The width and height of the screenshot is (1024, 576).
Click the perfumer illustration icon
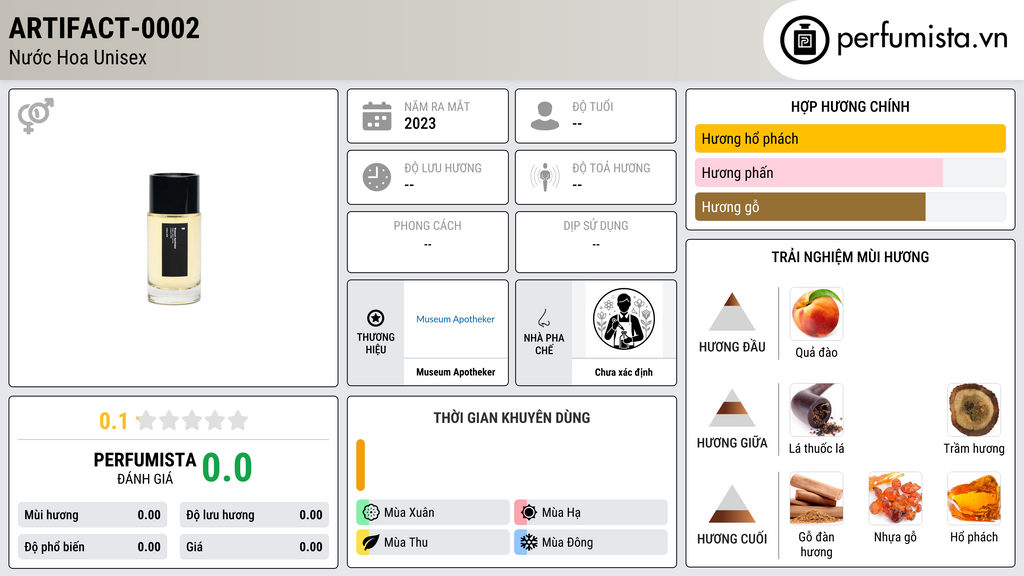(624, 319)
